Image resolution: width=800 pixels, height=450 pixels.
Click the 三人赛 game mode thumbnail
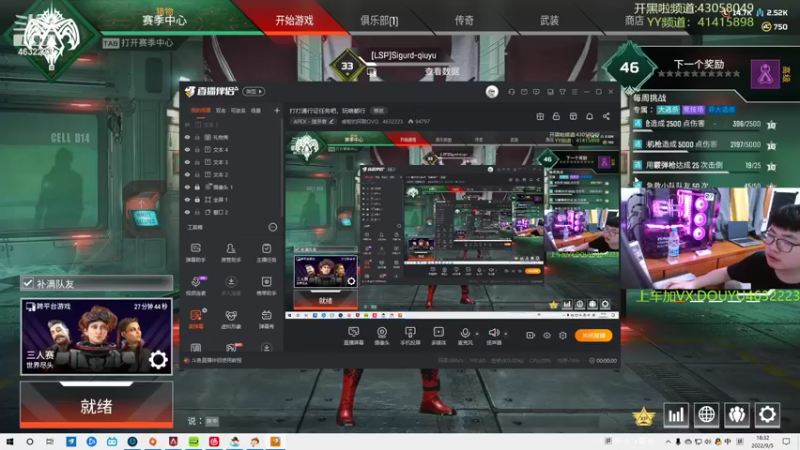coord(96,337)
